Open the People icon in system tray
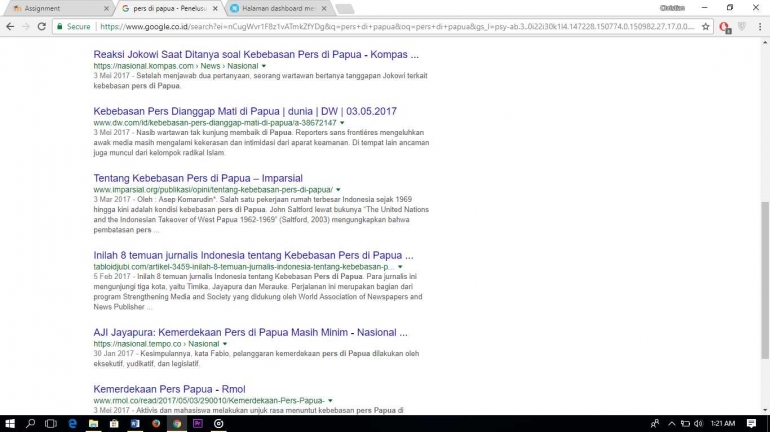This screenshot has height=432, width=770. pyautogui.click(x=655, y=423)
